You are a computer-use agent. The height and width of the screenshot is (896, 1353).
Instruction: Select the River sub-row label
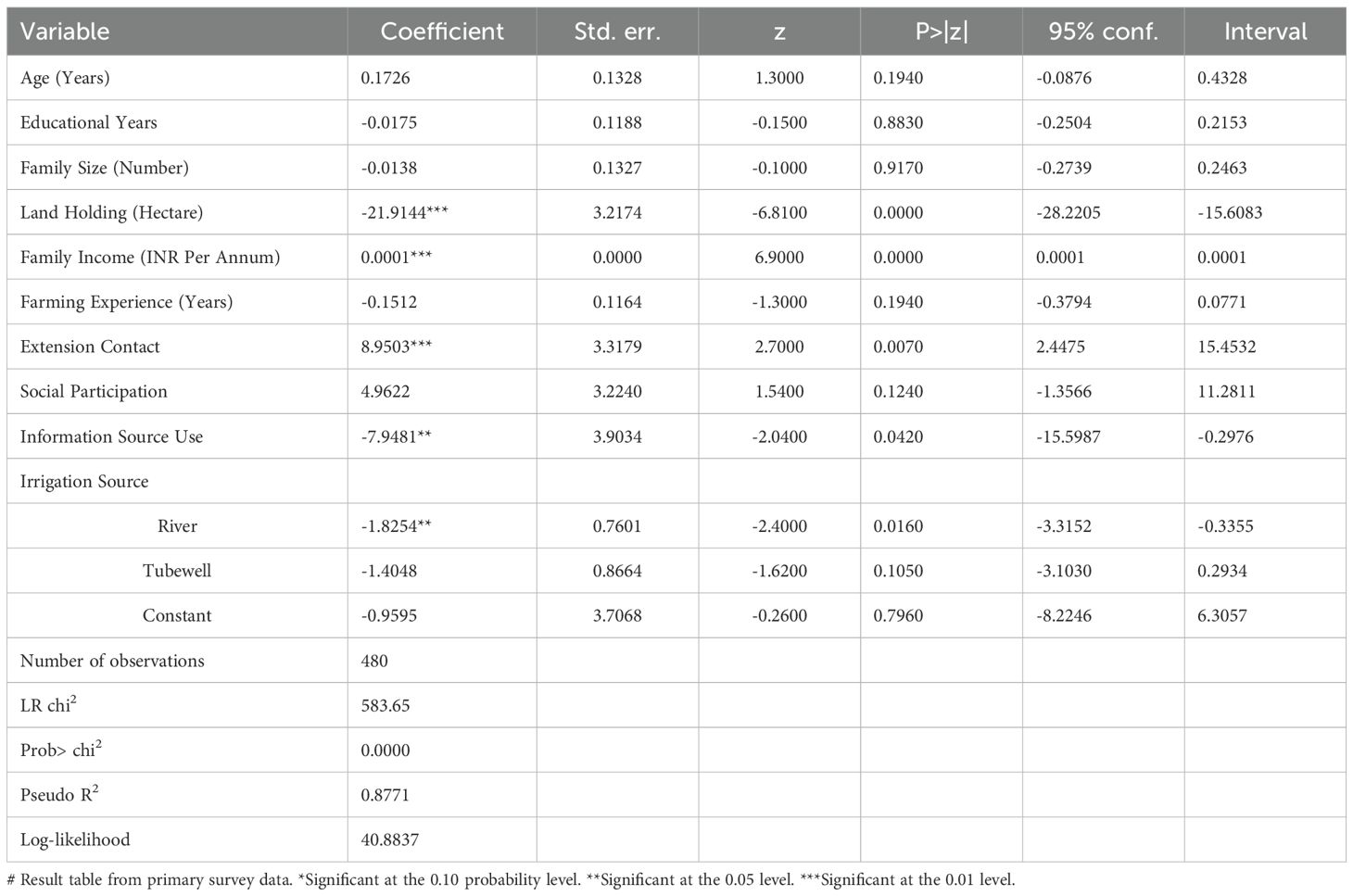click(177, 525)
